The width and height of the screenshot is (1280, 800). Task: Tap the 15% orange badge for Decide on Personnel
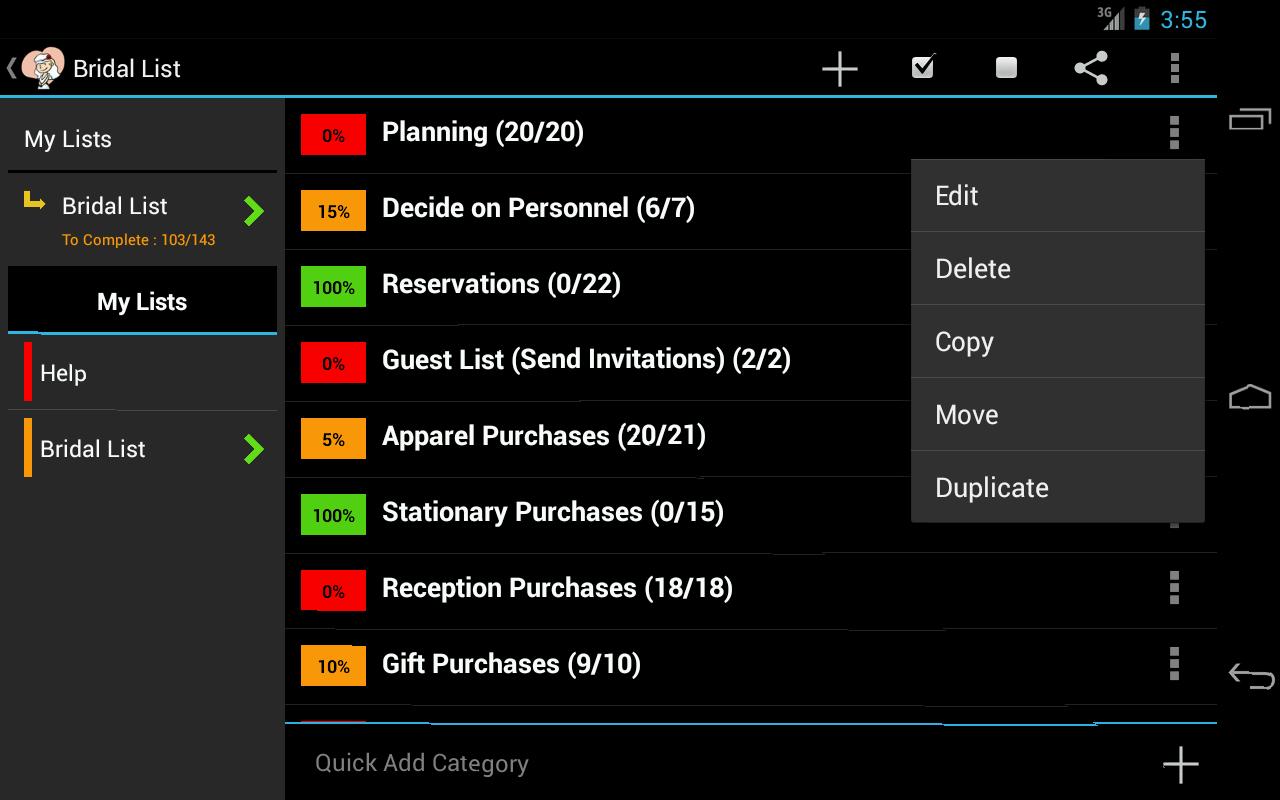pos(333,211)
